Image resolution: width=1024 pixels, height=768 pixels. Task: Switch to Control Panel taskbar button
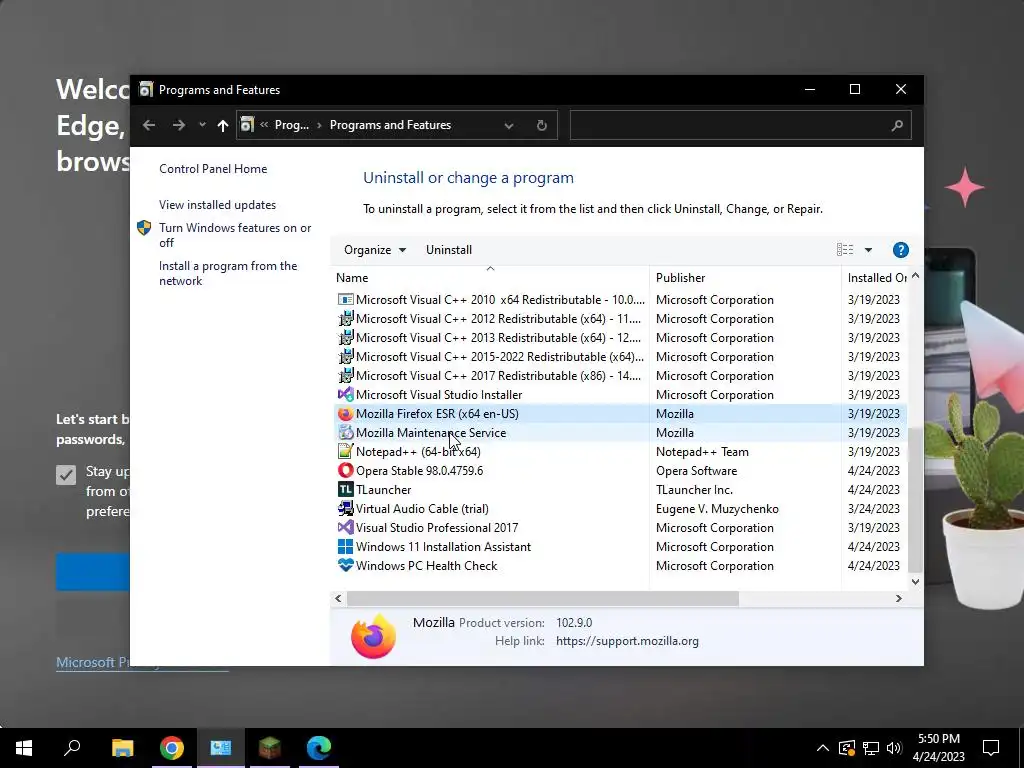tap(221, 748)
